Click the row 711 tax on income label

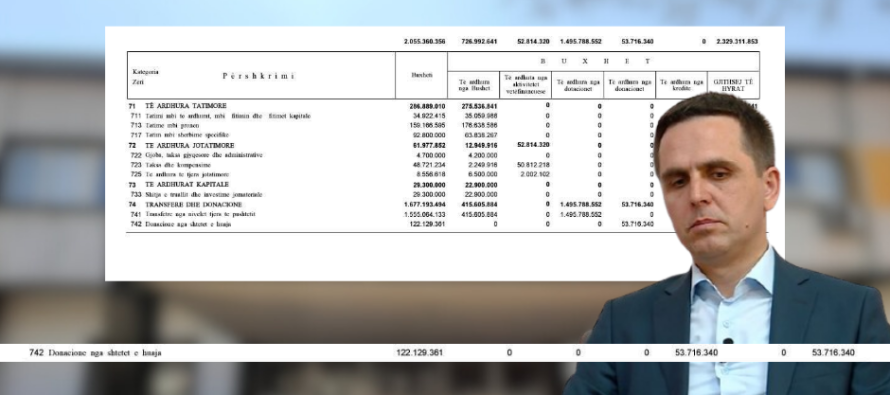point(228,116)
